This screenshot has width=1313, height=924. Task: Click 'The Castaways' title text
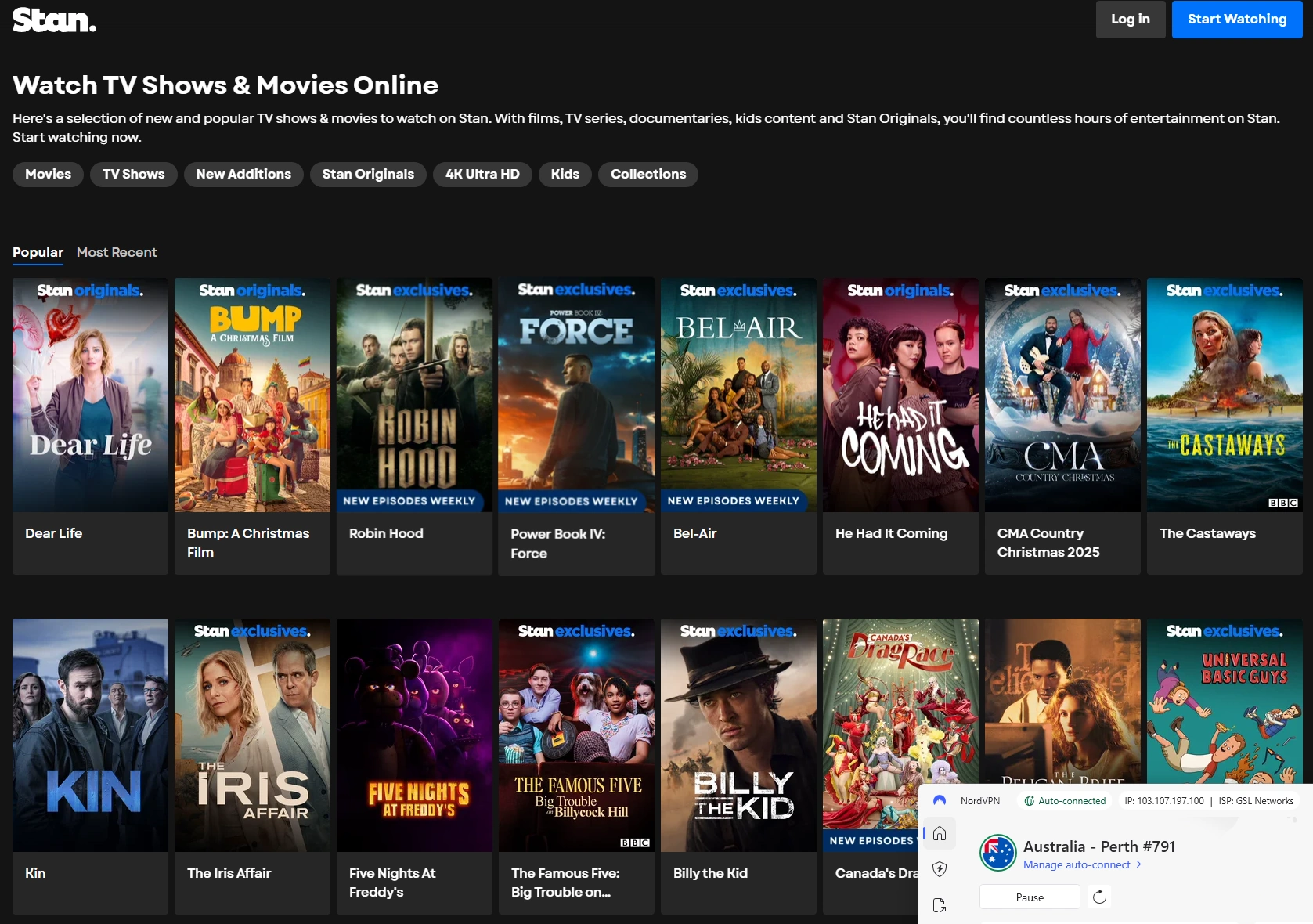(x=1207, y=533)
